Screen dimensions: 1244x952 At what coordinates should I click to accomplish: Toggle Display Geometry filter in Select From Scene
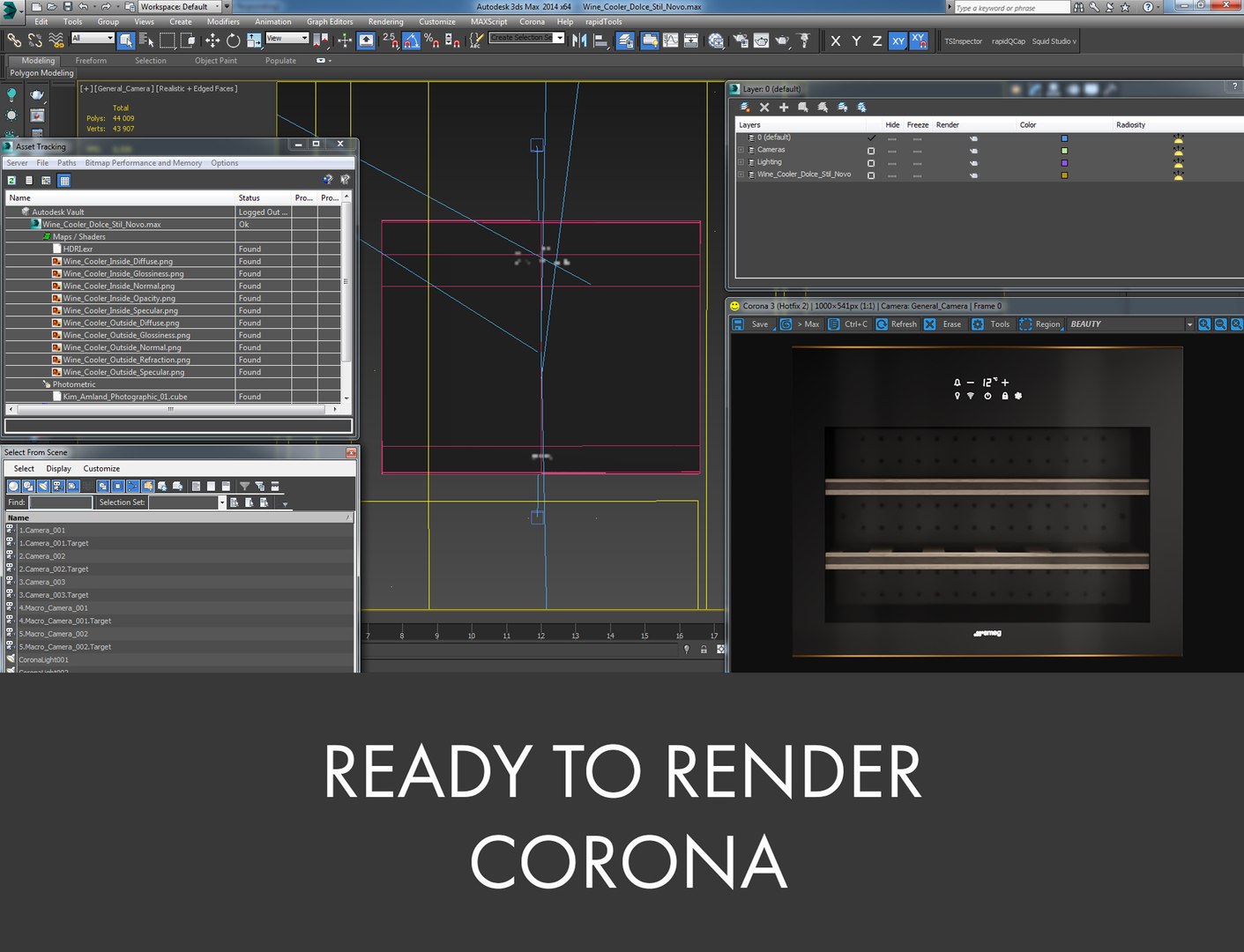click(x=13, y=486)
